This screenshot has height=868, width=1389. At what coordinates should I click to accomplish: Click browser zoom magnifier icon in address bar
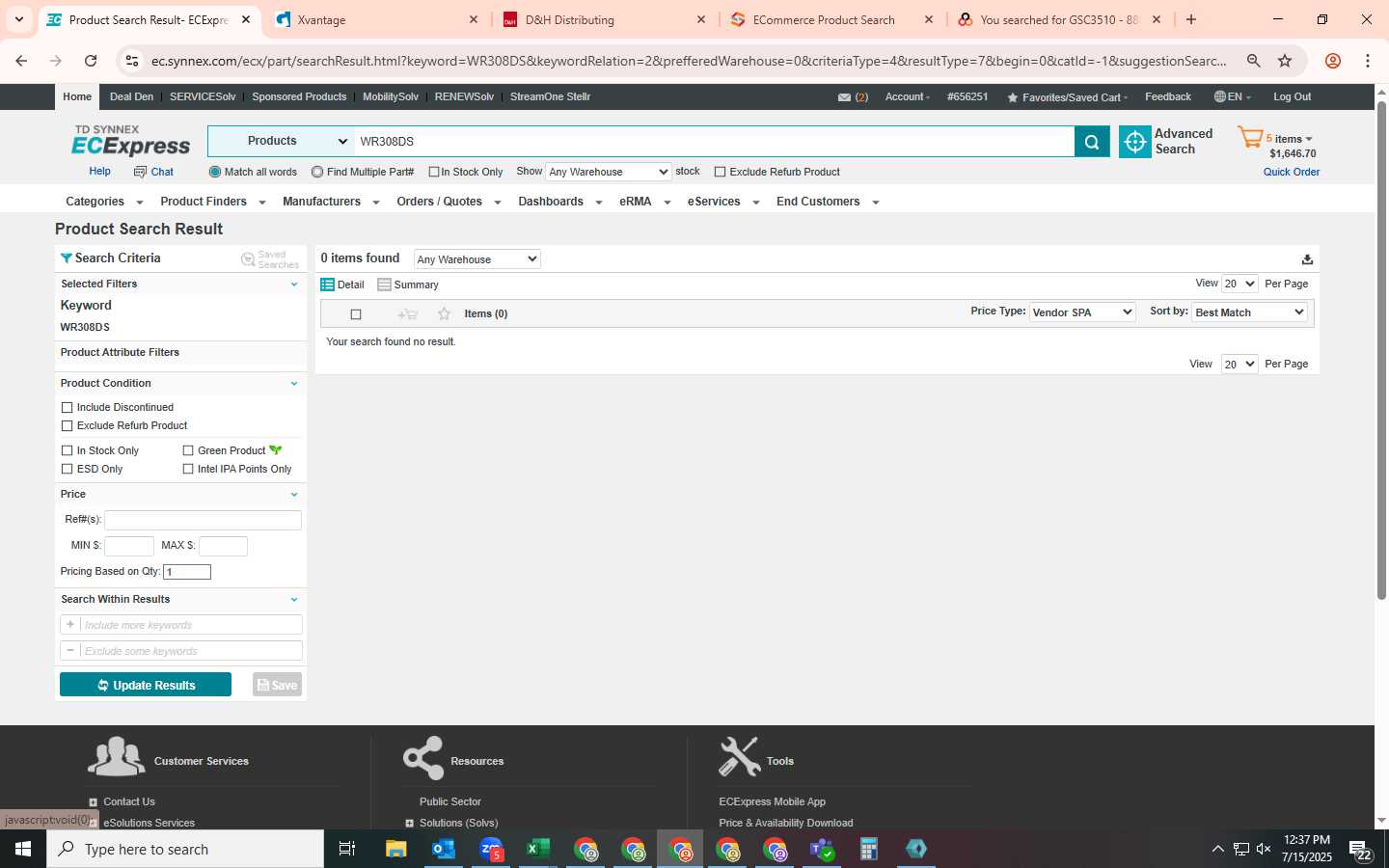tap(1253, 61)
